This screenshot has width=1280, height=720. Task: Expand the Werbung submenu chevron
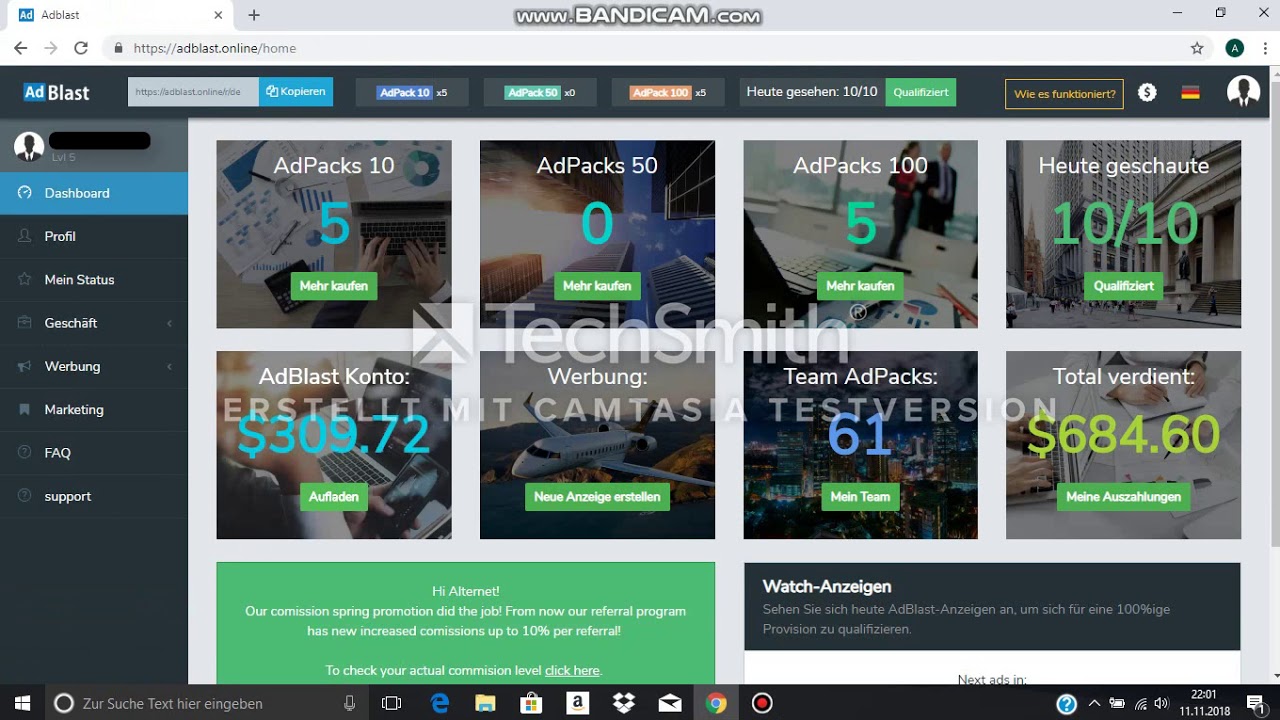[169, 366]
